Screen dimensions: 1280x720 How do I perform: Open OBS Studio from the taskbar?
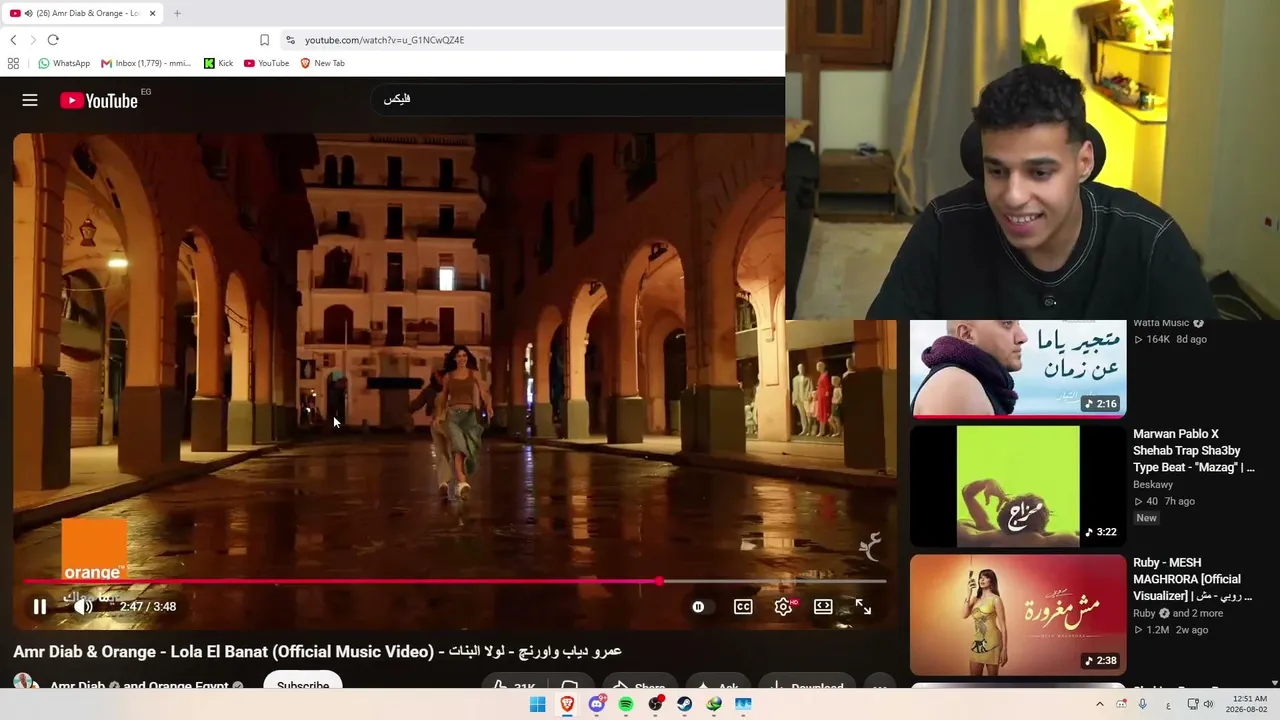[x=655, y=704]
